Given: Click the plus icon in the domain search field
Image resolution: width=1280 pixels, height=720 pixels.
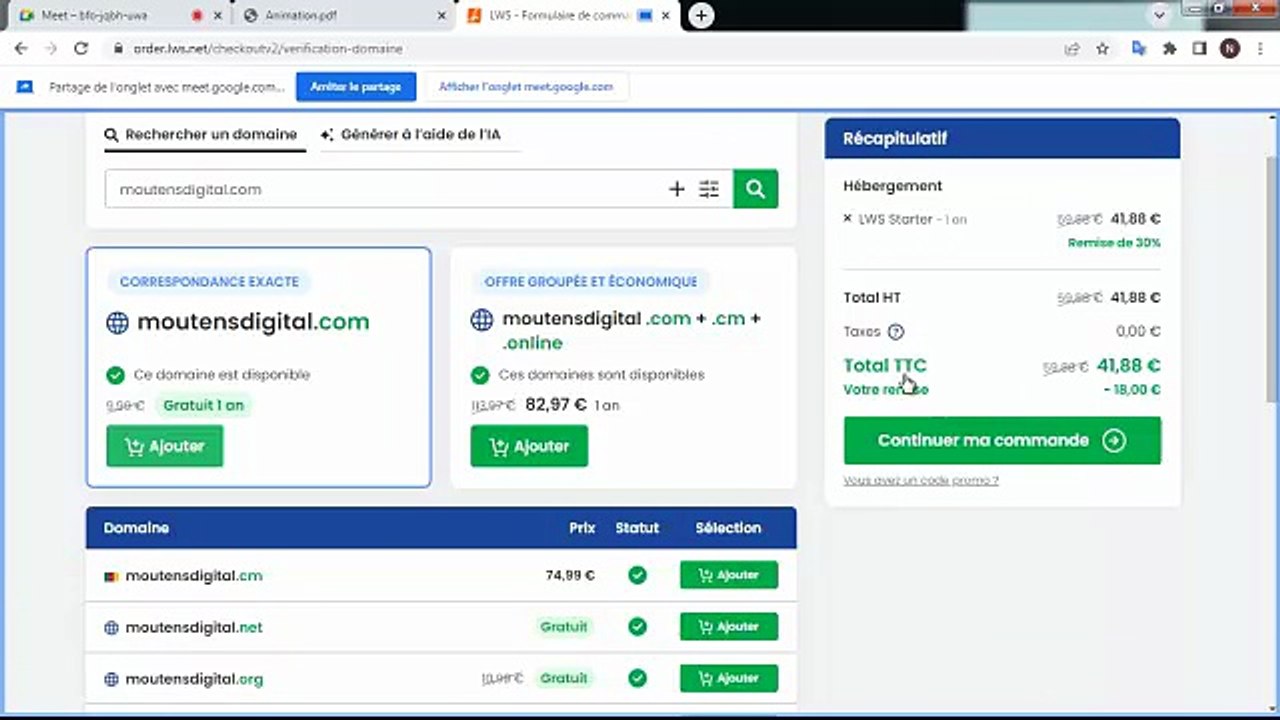Looking at the screenshot, I should point(677,189).
